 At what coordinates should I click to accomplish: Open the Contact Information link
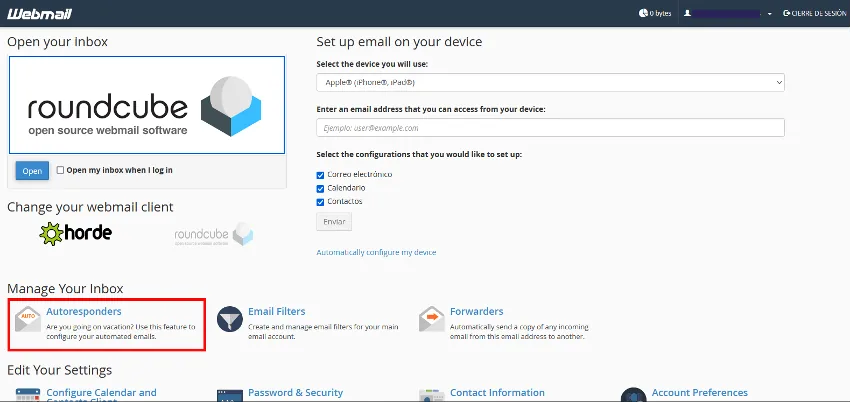(497, 393)
